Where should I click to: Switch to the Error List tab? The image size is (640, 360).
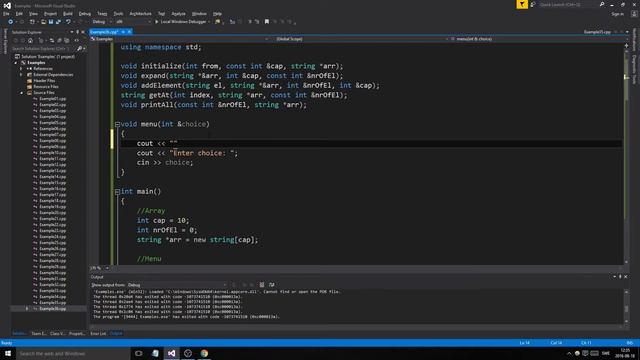point(98,333)
